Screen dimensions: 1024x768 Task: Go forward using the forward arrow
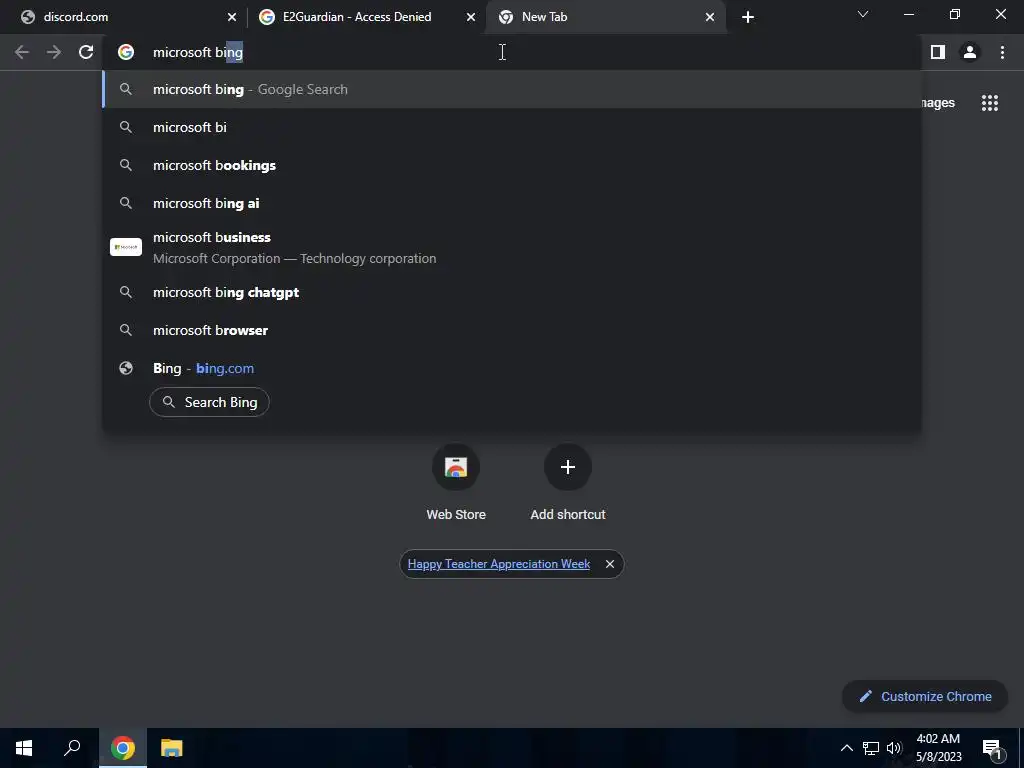tap(54, 52)
